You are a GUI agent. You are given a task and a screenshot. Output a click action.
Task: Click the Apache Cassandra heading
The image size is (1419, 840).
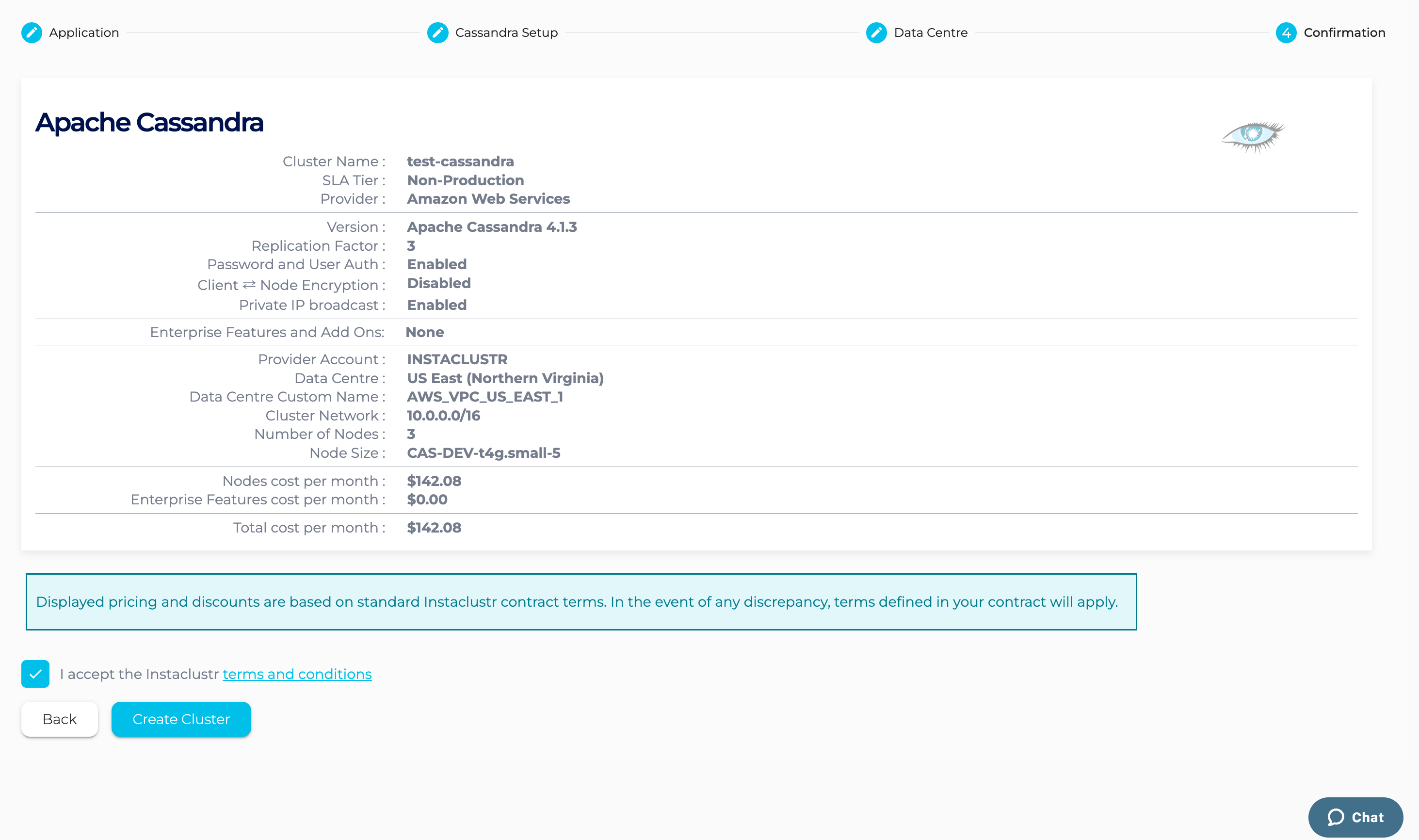(149, 122)
